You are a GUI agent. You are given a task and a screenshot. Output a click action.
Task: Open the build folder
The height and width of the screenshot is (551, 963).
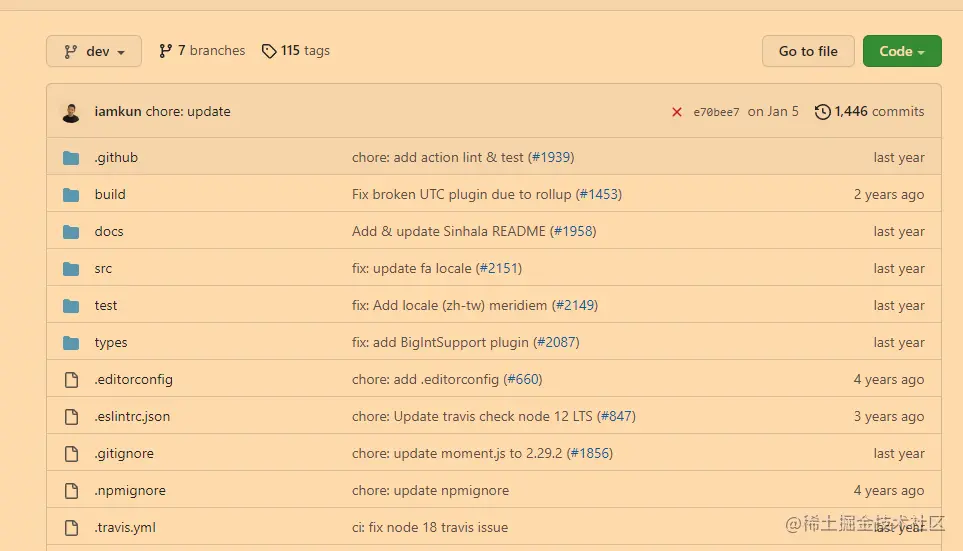click(x=110, y=195)
